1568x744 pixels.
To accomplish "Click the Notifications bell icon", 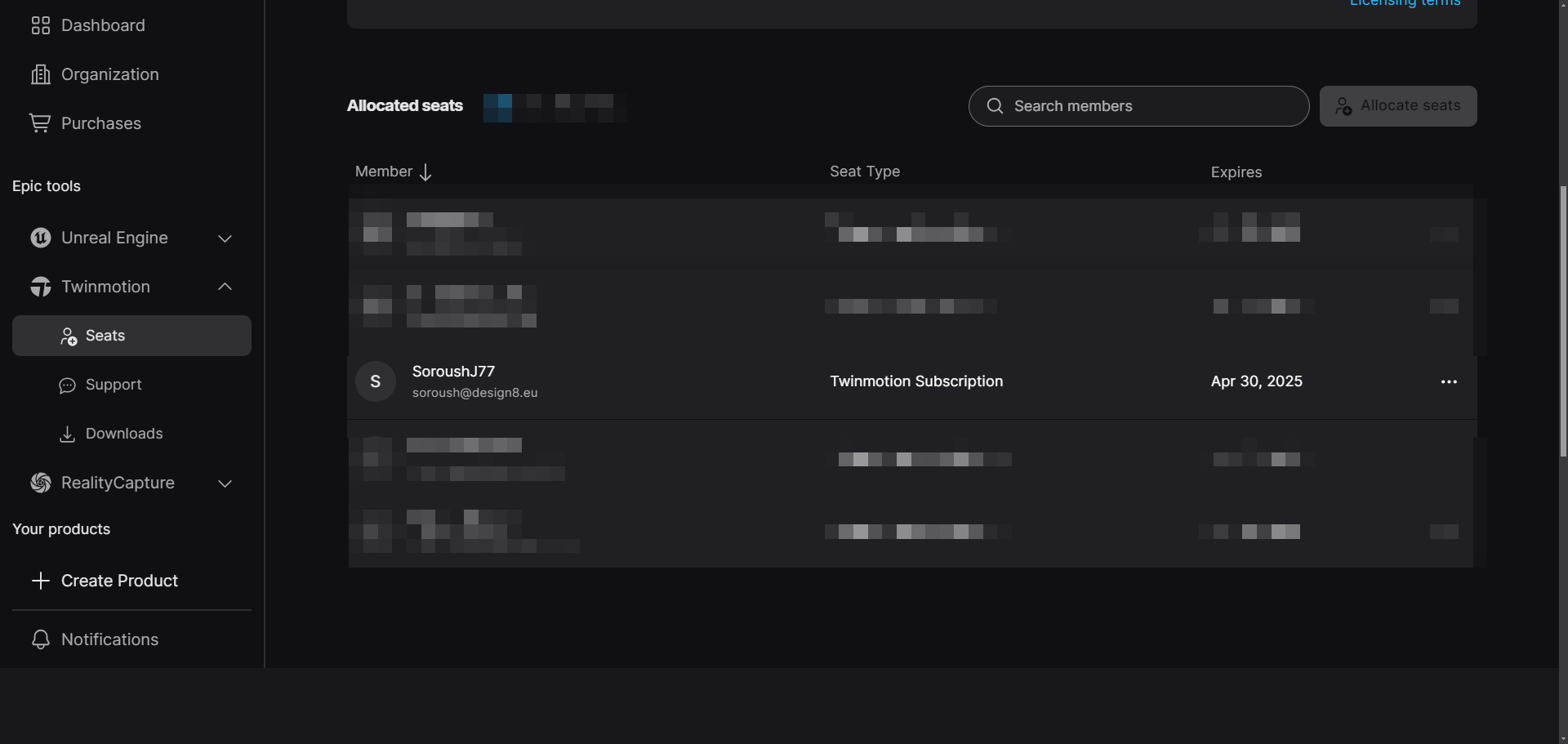I will (41, 639).
